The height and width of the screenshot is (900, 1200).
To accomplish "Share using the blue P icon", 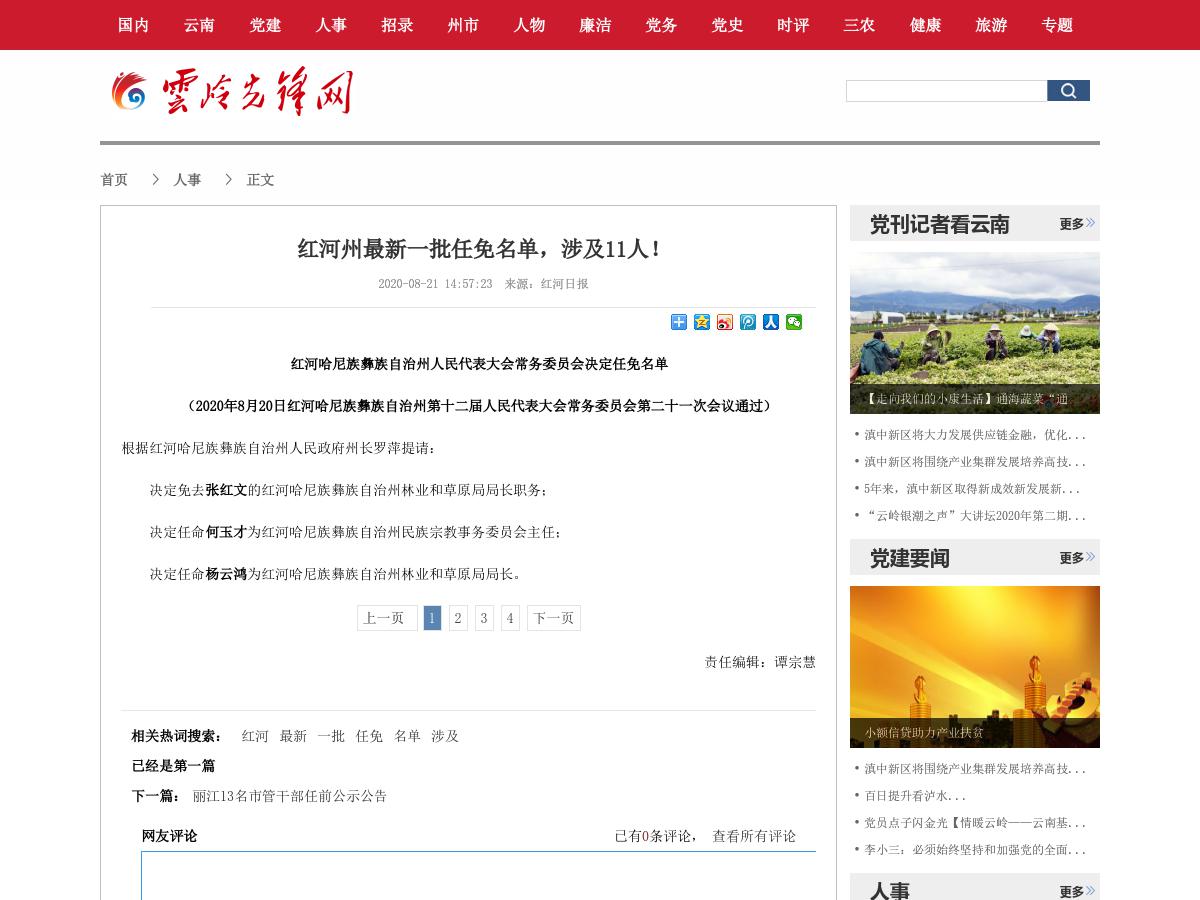I will pos(747,322).
